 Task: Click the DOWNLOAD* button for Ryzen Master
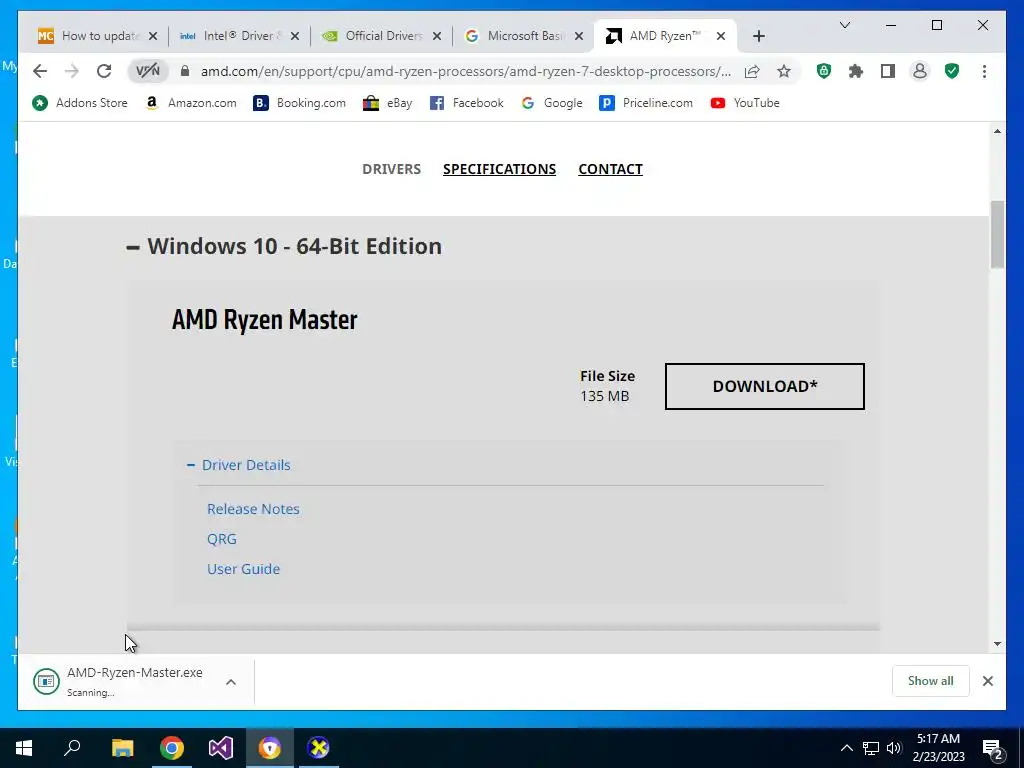pos(765,387)
